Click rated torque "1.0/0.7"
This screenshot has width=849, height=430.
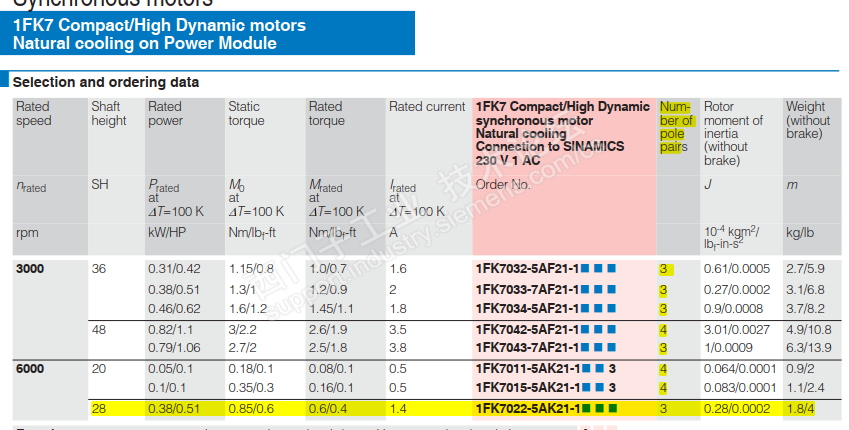328,269
